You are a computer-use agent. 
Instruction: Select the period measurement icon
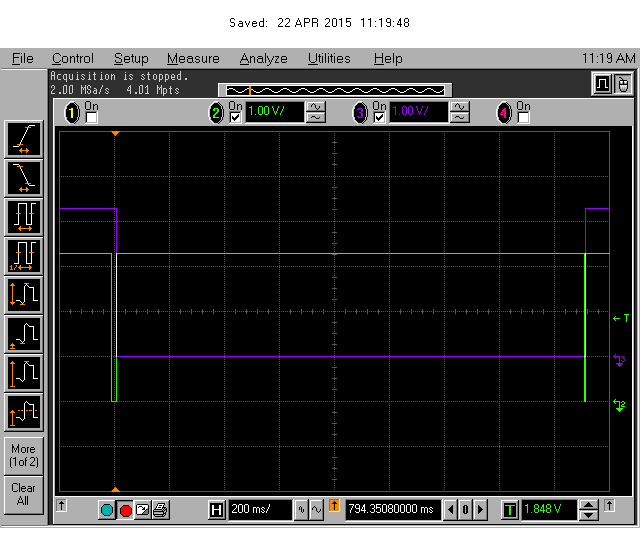tap(24, 217)
